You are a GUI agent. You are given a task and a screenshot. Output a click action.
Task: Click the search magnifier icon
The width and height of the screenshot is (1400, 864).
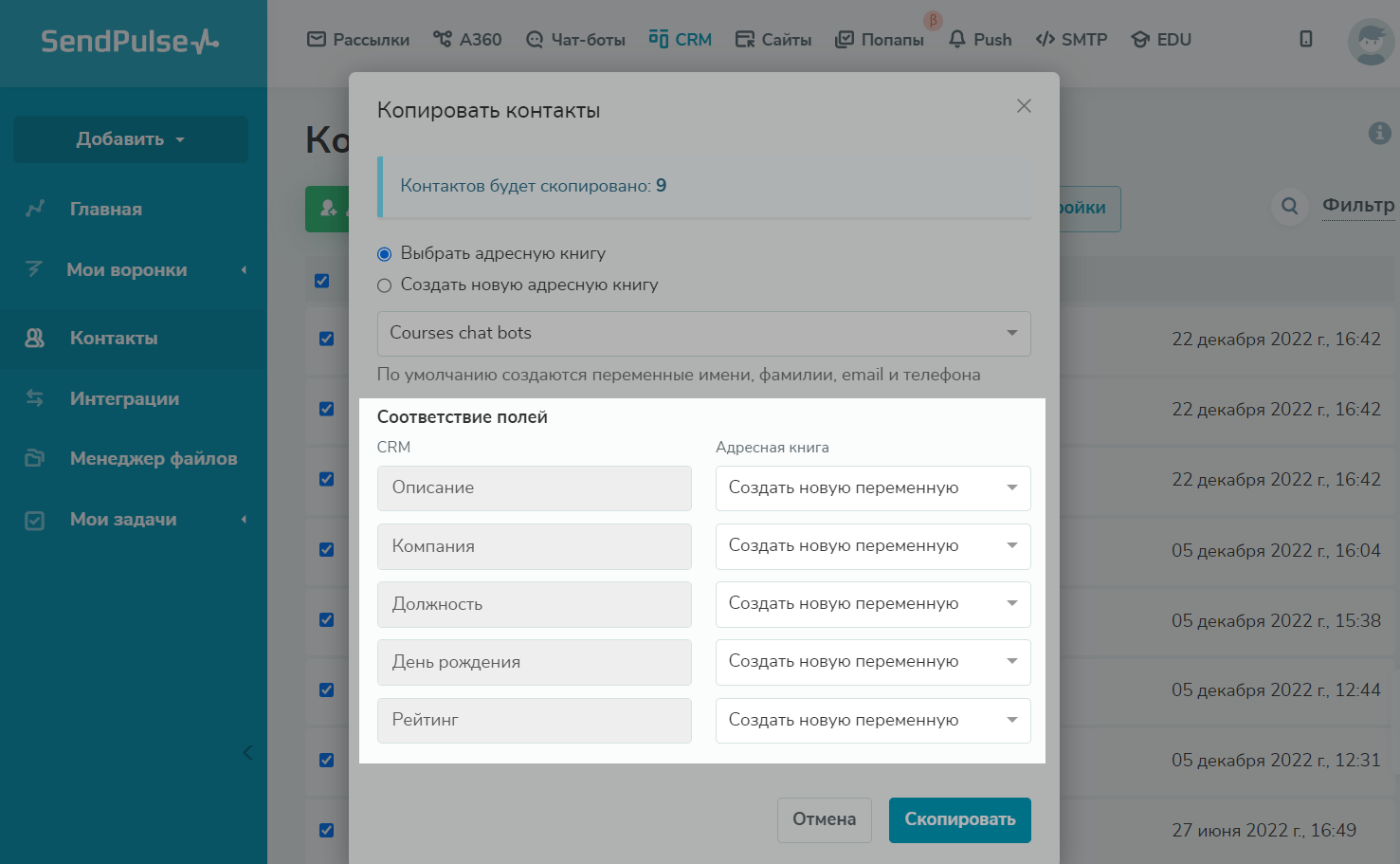tap(1289, 206)
